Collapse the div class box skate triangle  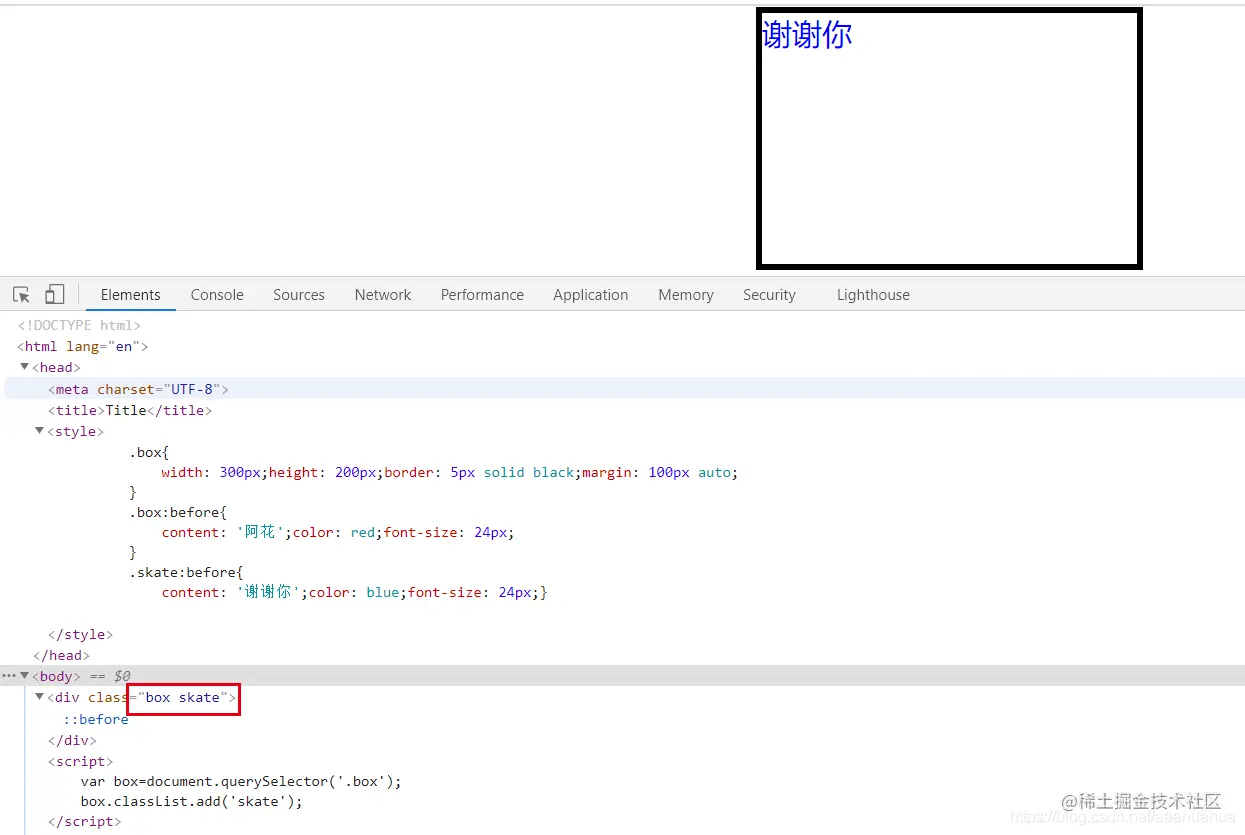click(x=40, y=697)
